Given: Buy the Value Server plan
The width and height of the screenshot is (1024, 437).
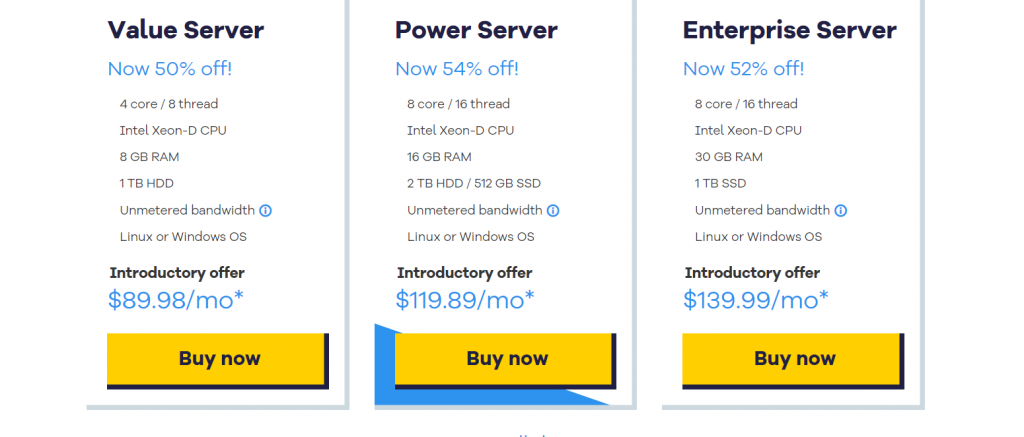Looking at the screenshot, I should tap(217, 361).
